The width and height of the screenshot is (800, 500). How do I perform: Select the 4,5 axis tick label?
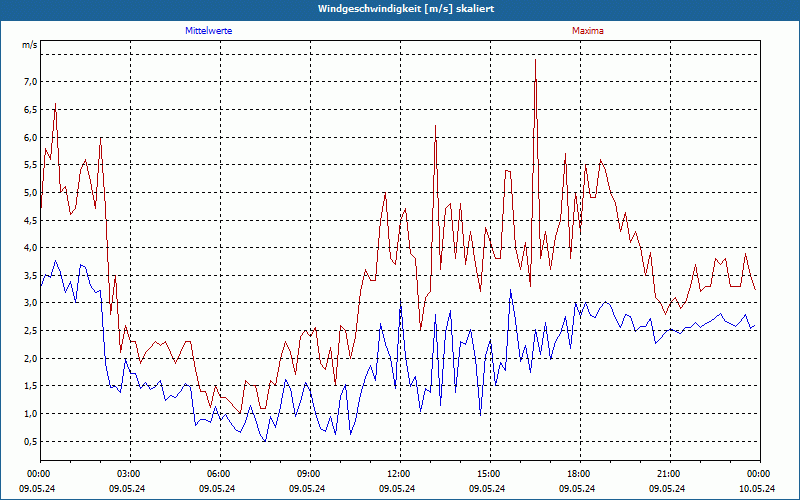coord(31,220)
